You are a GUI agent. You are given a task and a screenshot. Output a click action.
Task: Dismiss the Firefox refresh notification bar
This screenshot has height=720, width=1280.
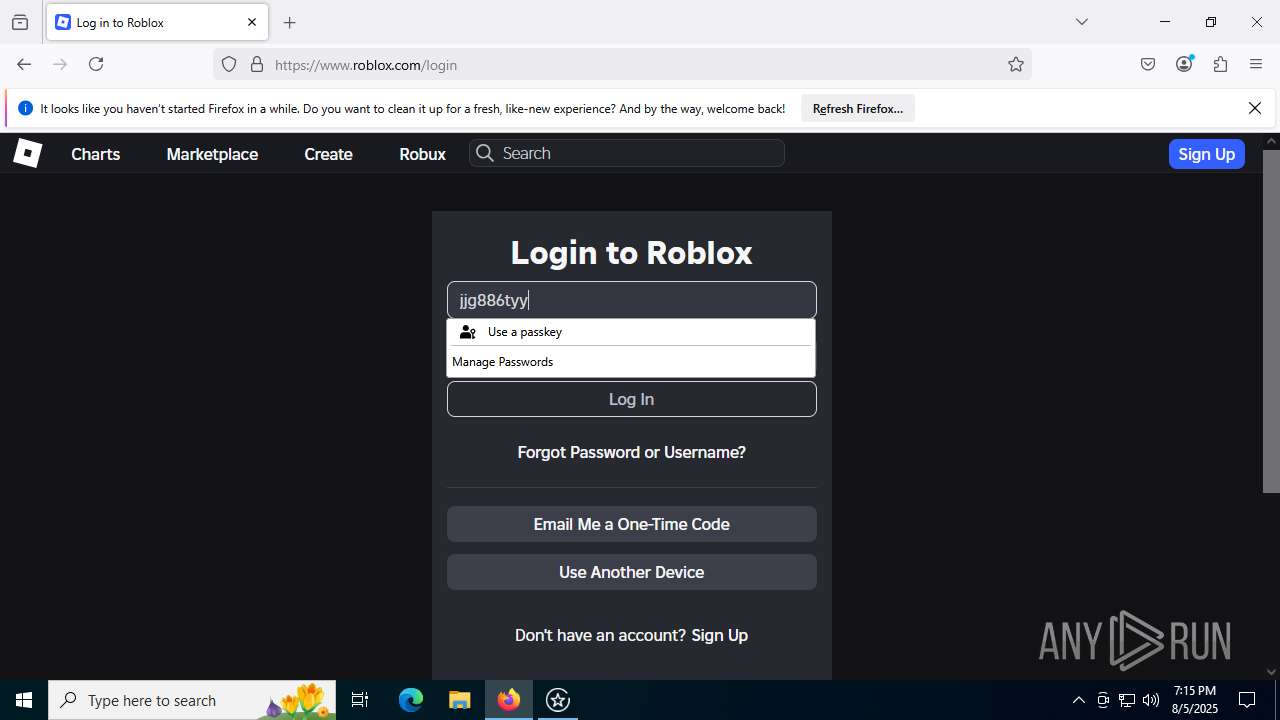coord(1255,108)
